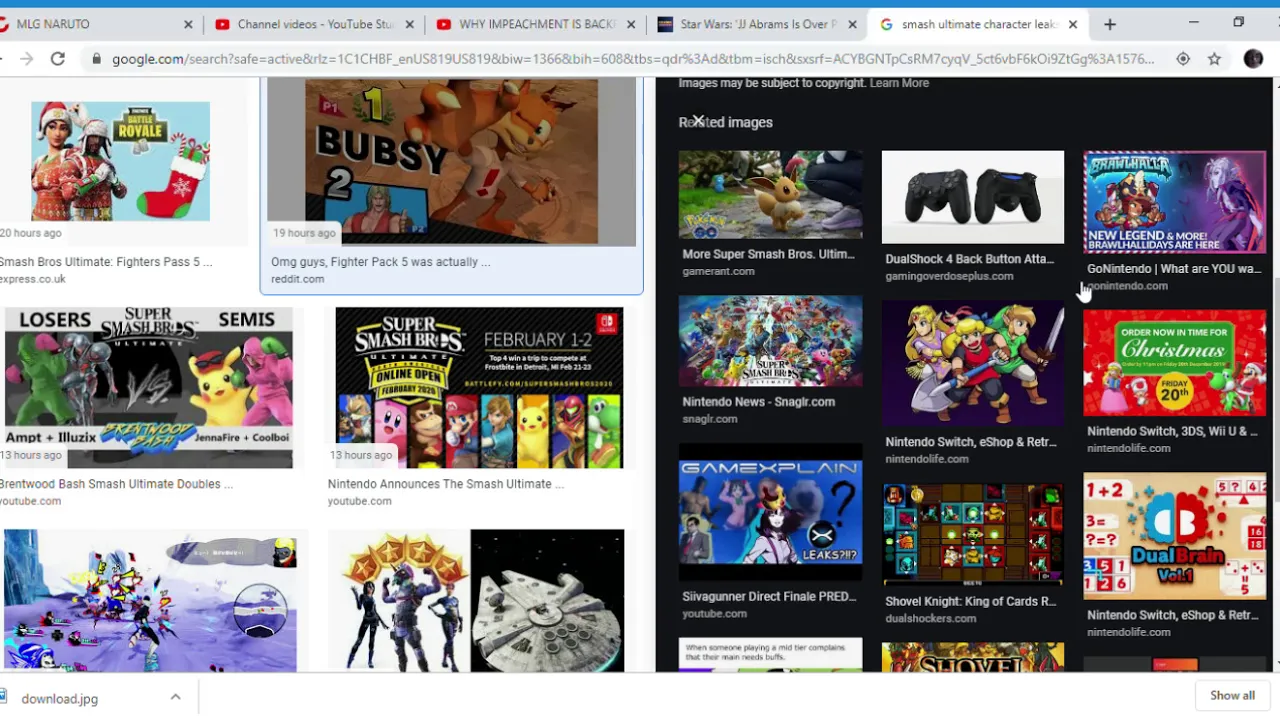The height and width of the screenshot is (720, 1280).
Task: Open the GameXplain Leaks related image
Action: pyautogui.click(x=770, y=512)
